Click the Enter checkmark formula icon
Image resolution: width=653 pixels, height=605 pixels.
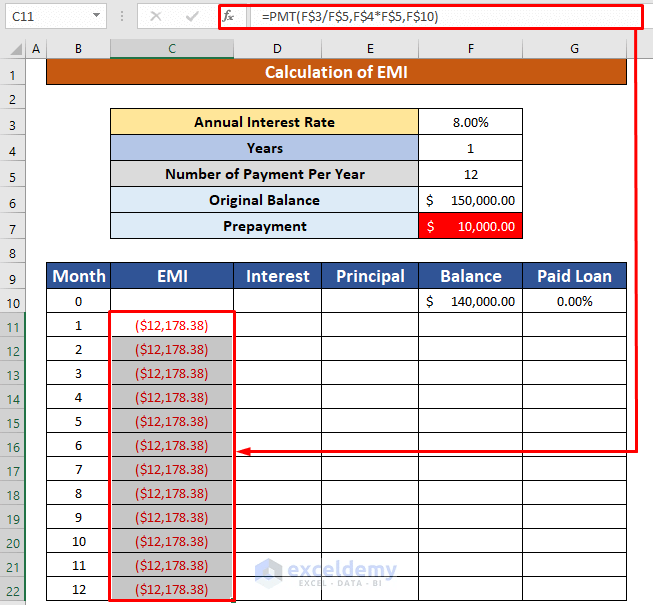coord(192,17)
